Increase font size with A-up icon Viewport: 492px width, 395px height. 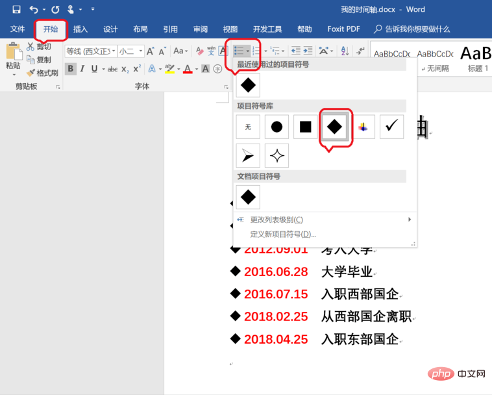pos(150,51)
